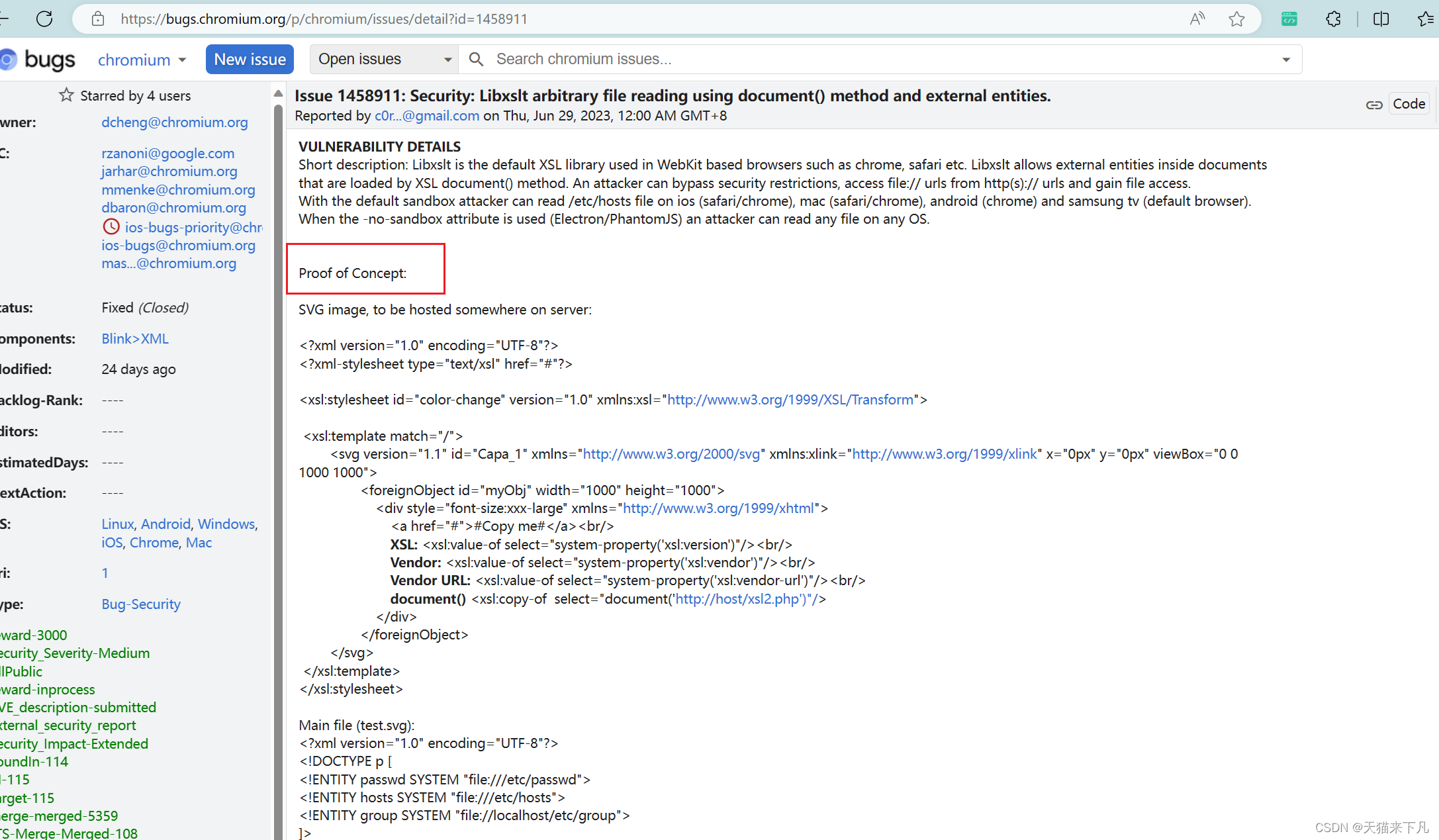Open w3.org/1999/xlink link
Image resolution: width=1439 pixels, height=840 pixels.
pos(945,453)
